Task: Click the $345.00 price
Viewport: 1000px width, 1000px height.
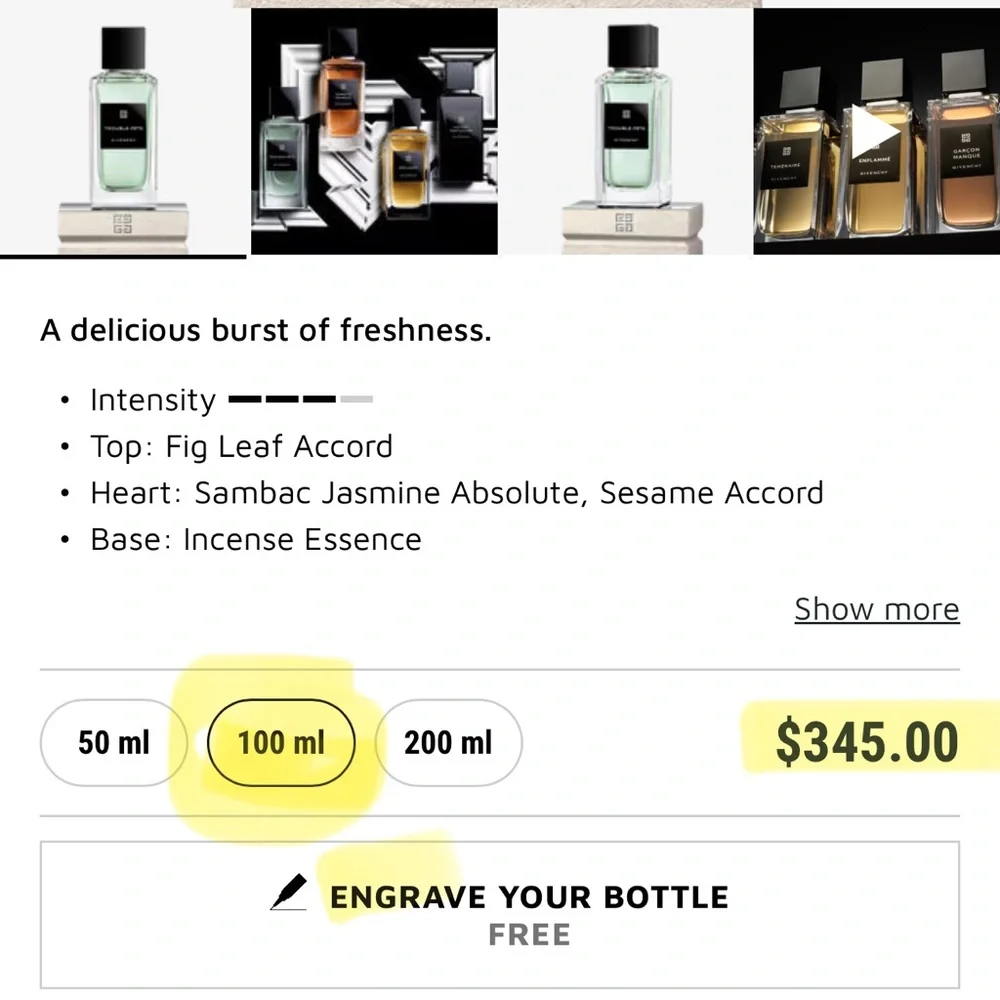Action: [x=867, y=742]
